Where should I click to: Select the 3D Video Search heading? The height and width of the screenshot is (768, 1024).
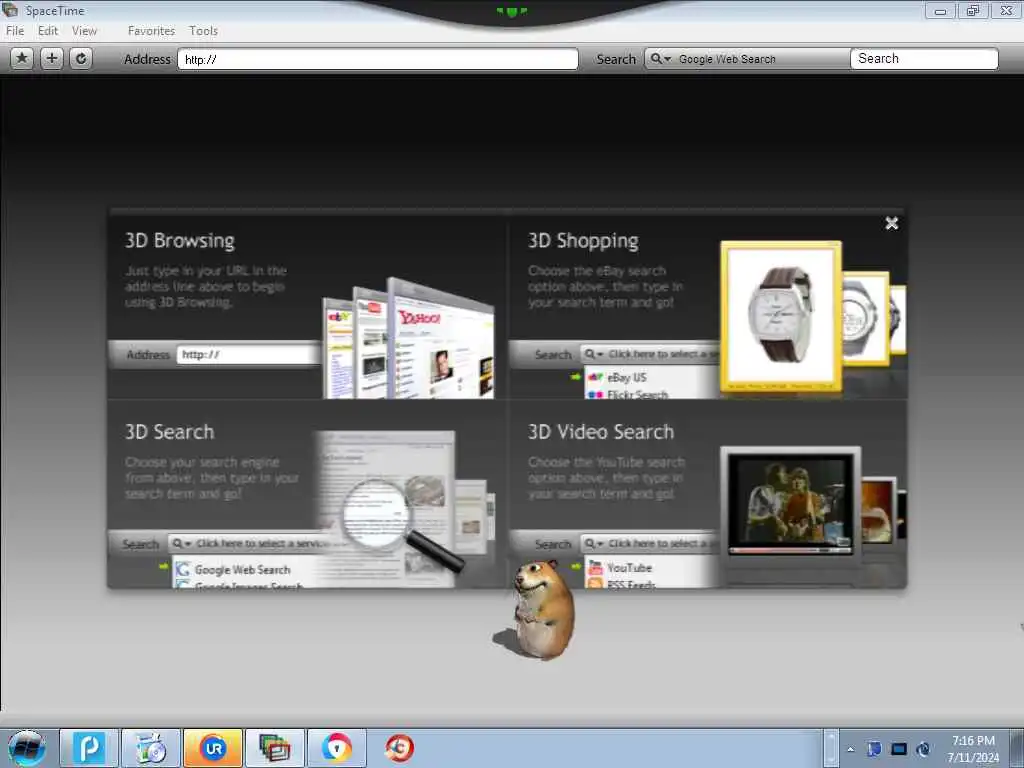[x=601, y=432]
